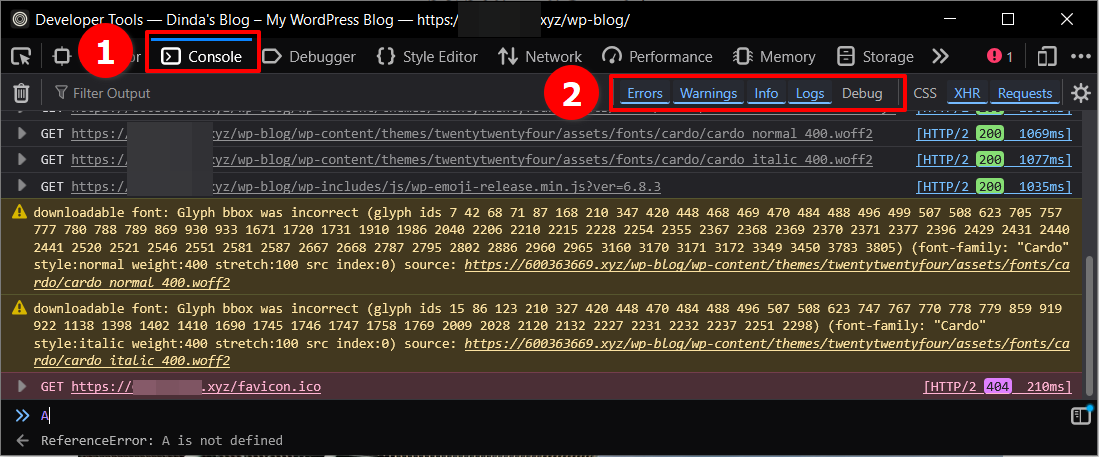Screen dimensions: 1099x457
Task: Open console settings gear
Action: (1081, 93)
